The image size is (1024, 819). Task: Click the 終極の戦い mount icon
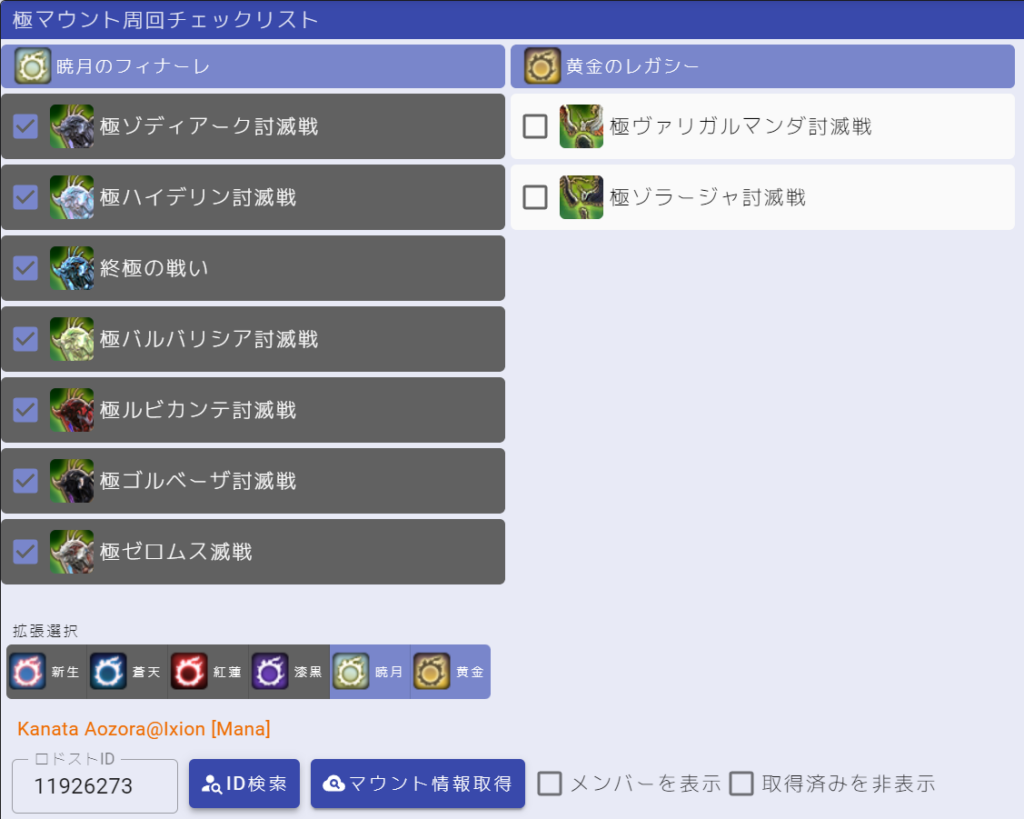[x=72, y=268]
